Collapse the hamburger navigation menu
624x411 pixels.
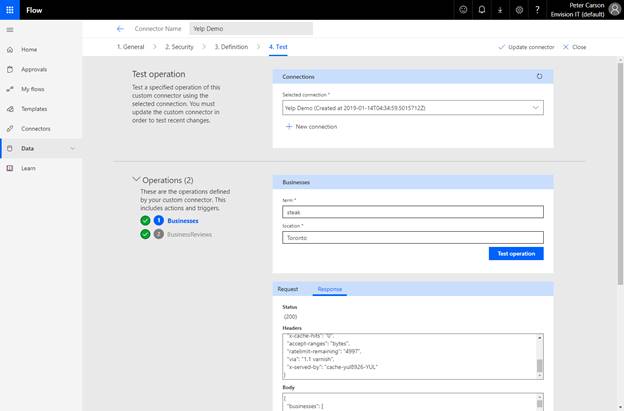click(10, 30)
